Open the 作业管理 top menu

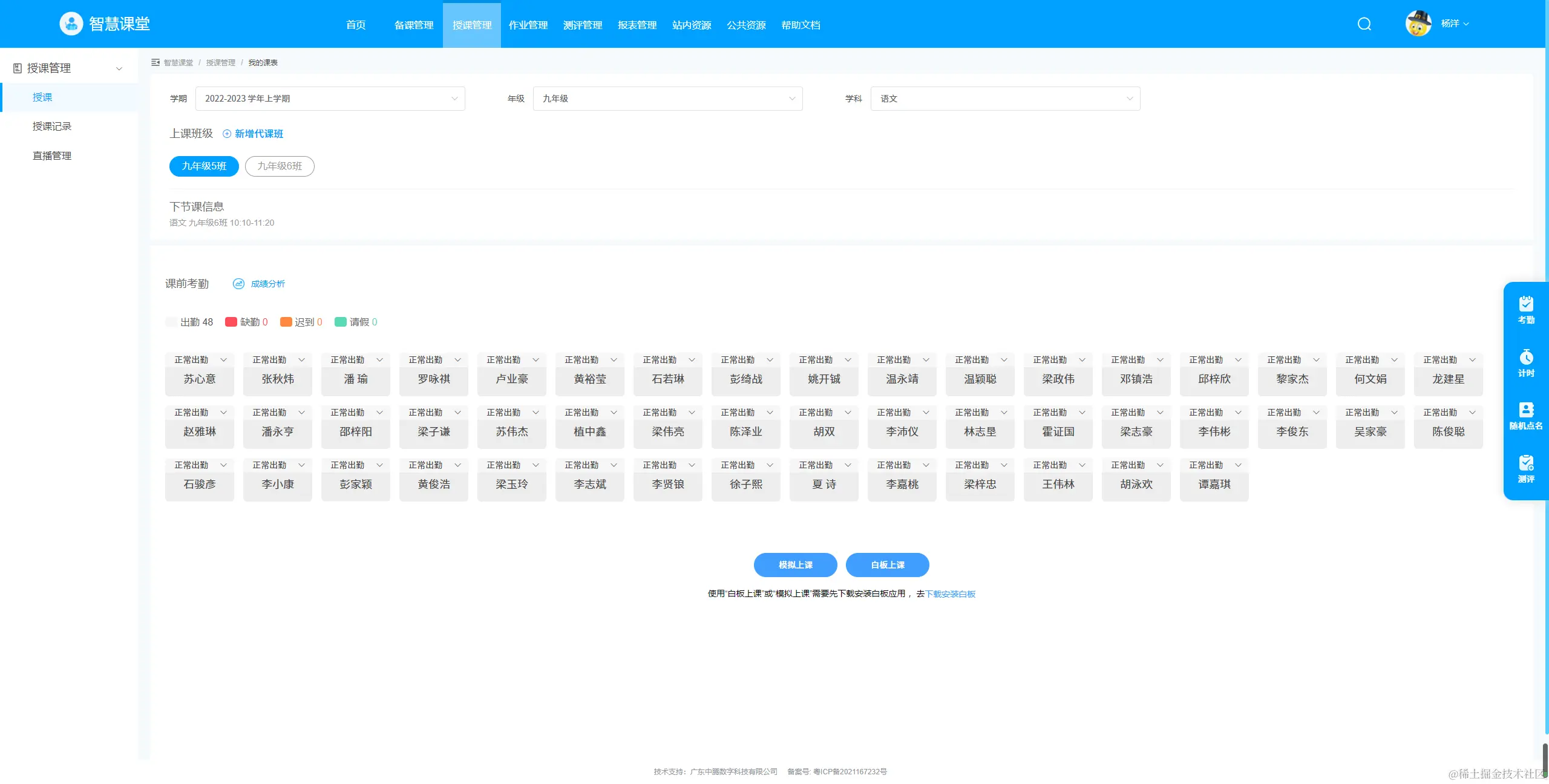528,25
